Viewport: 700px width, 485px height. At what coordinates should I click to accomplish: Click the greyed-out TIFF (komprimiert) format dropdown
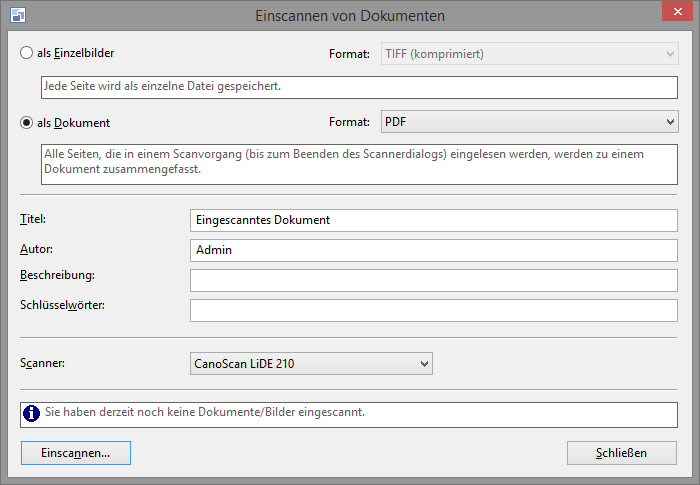pyautogui.click(x=529, y=53)
